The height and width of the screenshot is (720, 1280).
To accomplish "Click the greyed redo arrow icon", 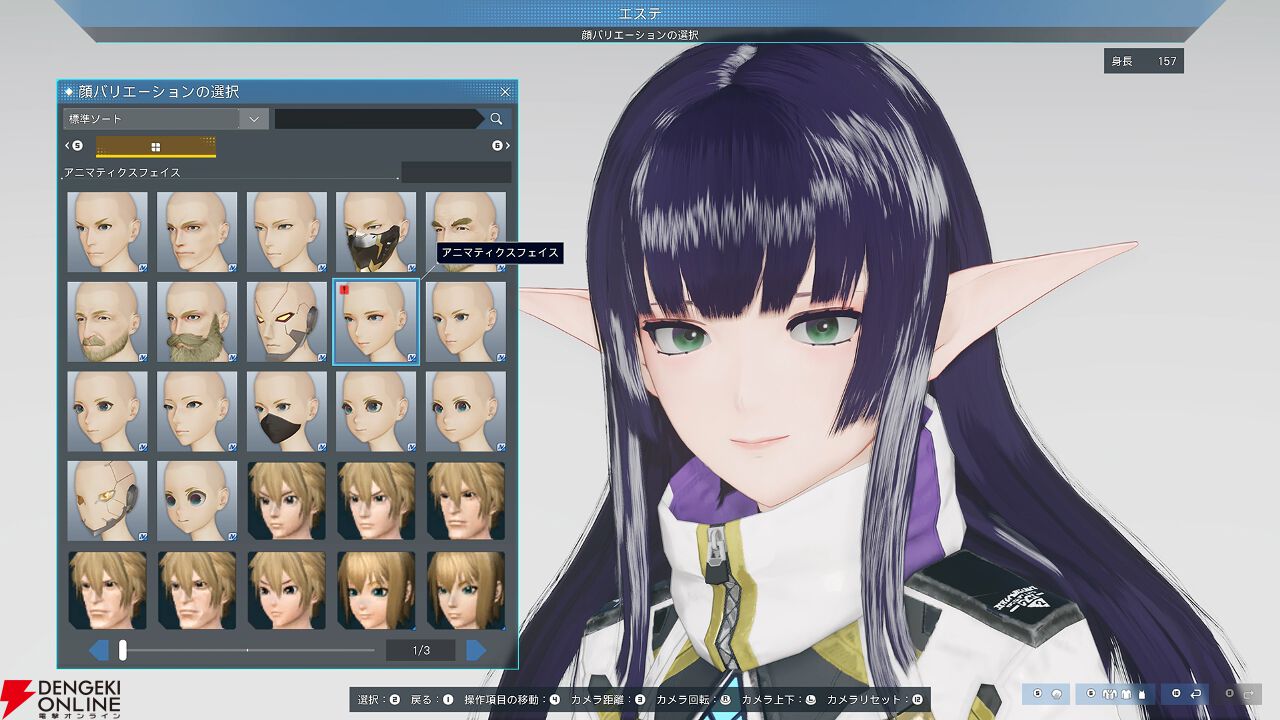I will (1239, 693).
